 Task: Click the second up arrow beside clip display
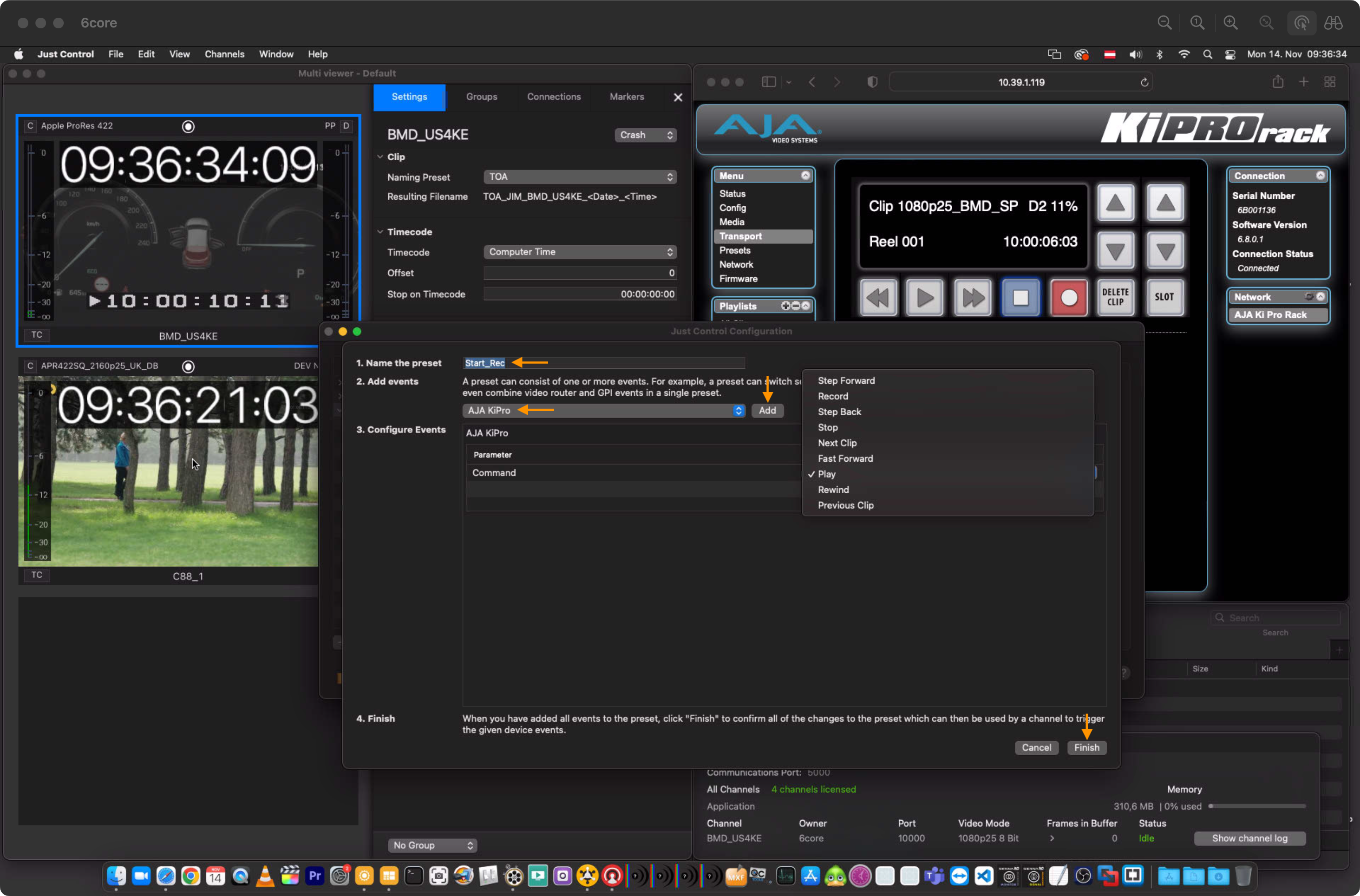(x=1165, y=202)
